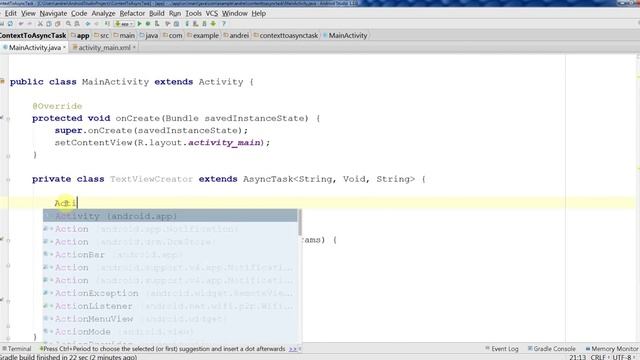
Task: Click the Paste icon in the toolbar
Action: (58, 24)
